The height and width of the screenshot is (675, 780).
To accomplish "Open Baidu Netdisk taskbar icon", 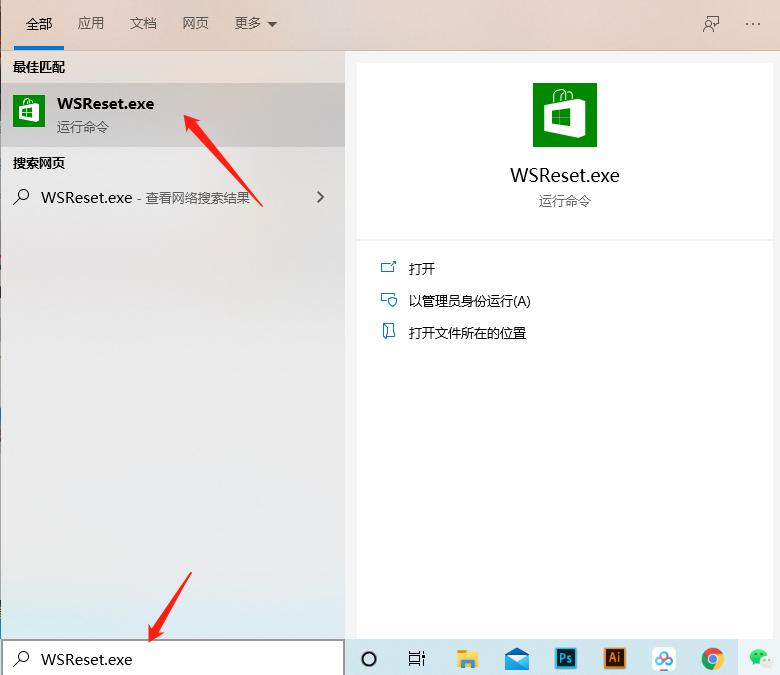I will (664, 659).
